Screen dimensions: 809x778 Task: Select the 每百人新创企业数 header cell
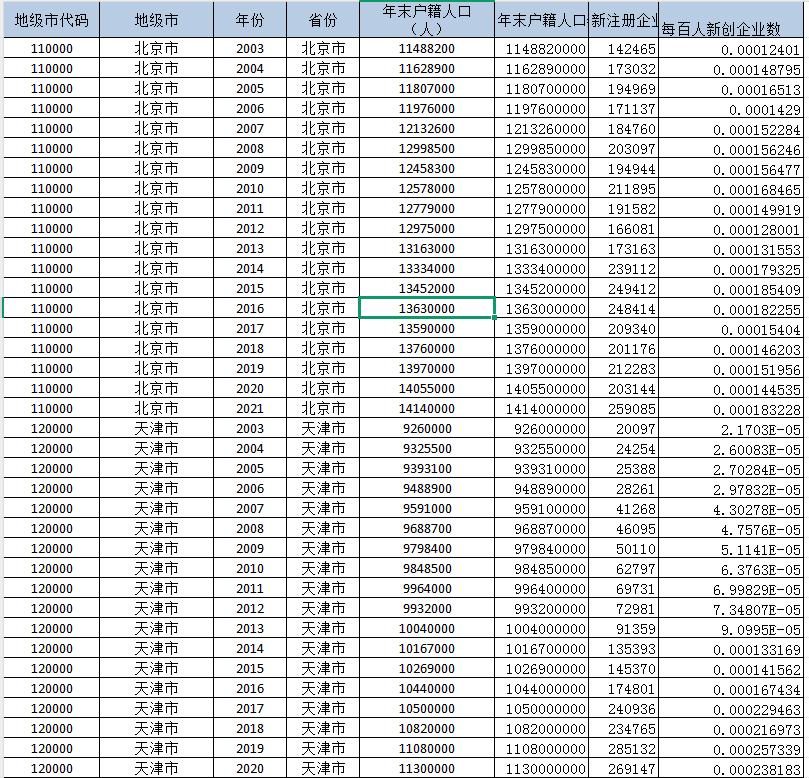tap(731, 20)
